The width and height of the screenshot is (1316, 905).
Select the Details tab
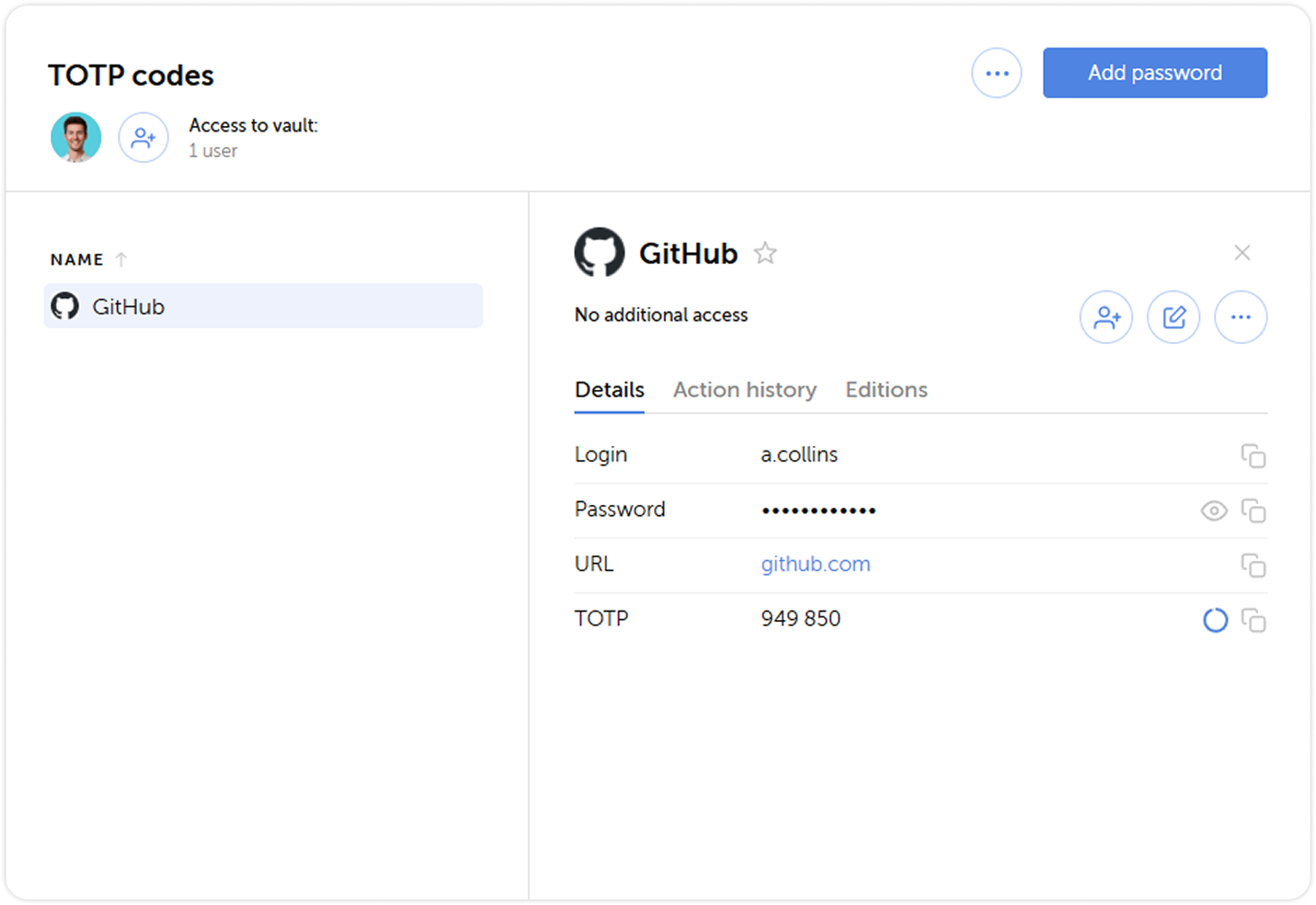coord(609,390)
